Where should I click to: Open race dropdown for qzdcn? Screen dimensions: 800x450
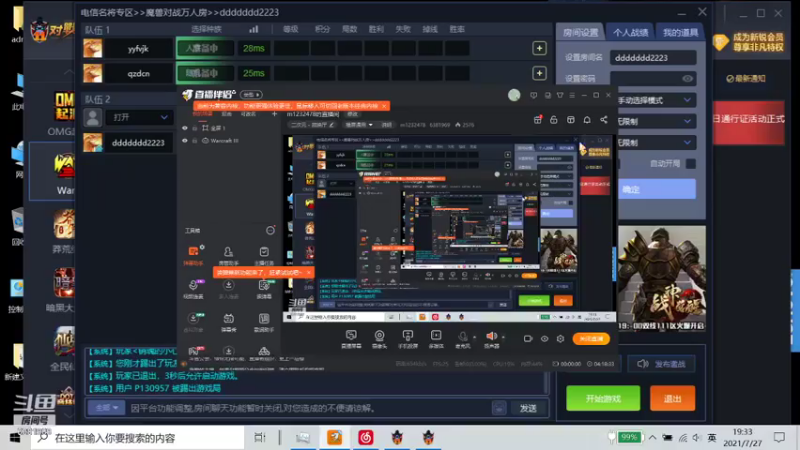point(205,73)
